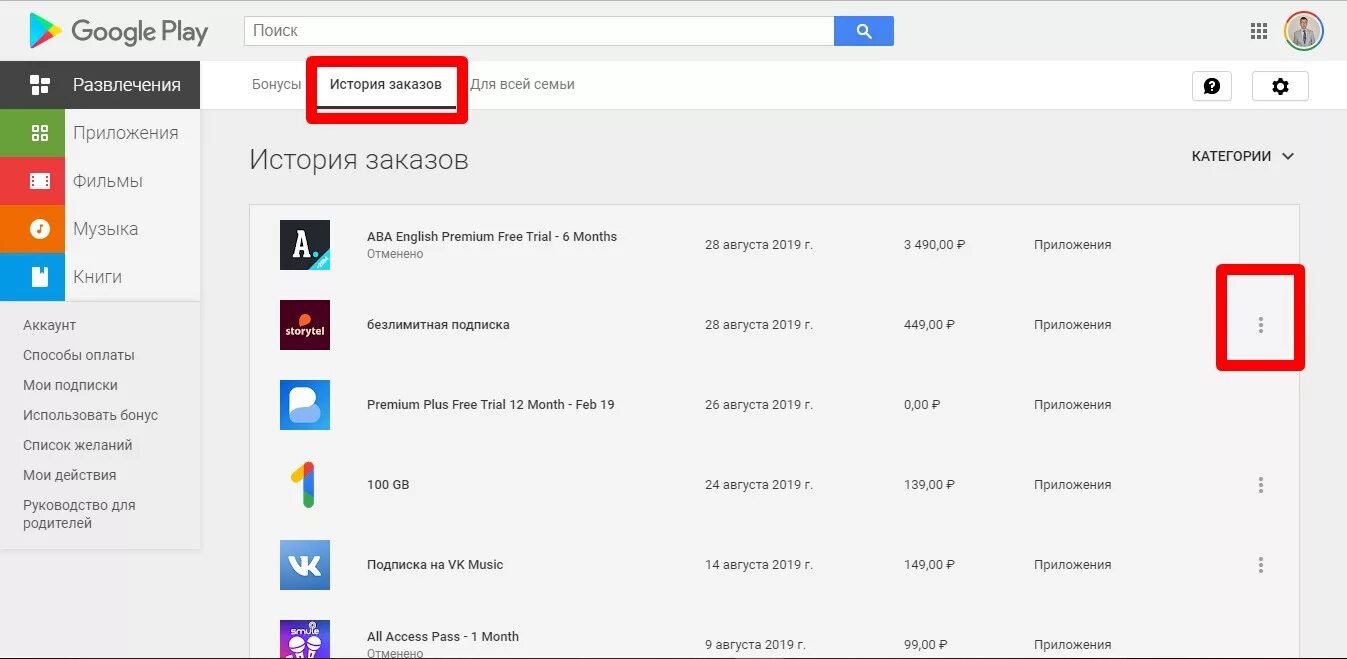1347x659 pixels.
Task: Click the 0,00 ₽ price
Action: coord(922,405)
